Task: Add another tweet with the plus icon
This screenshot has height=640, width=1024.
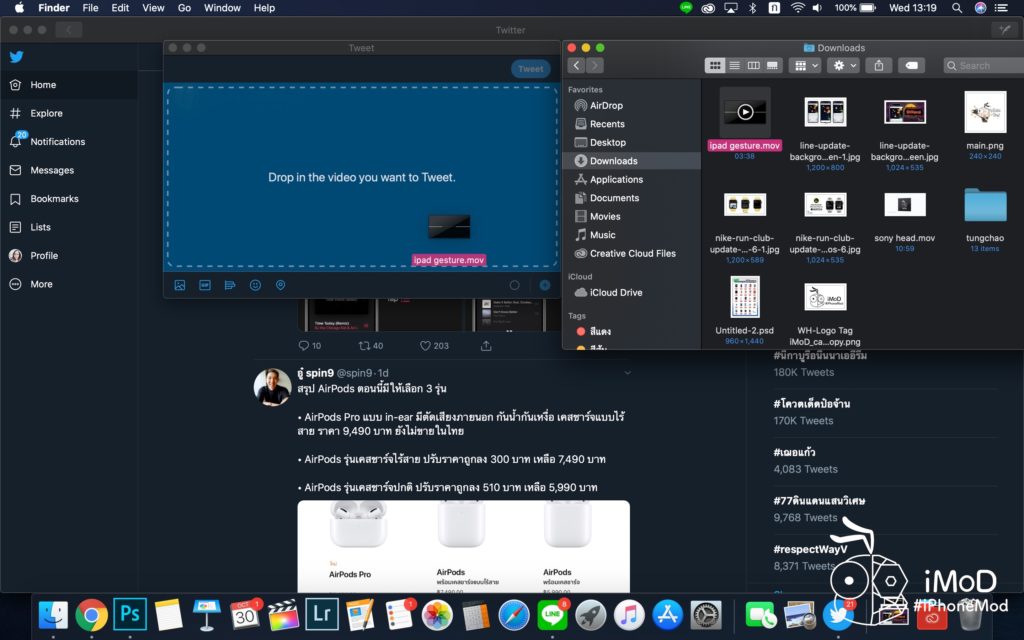Action: (x=545, y=285)
